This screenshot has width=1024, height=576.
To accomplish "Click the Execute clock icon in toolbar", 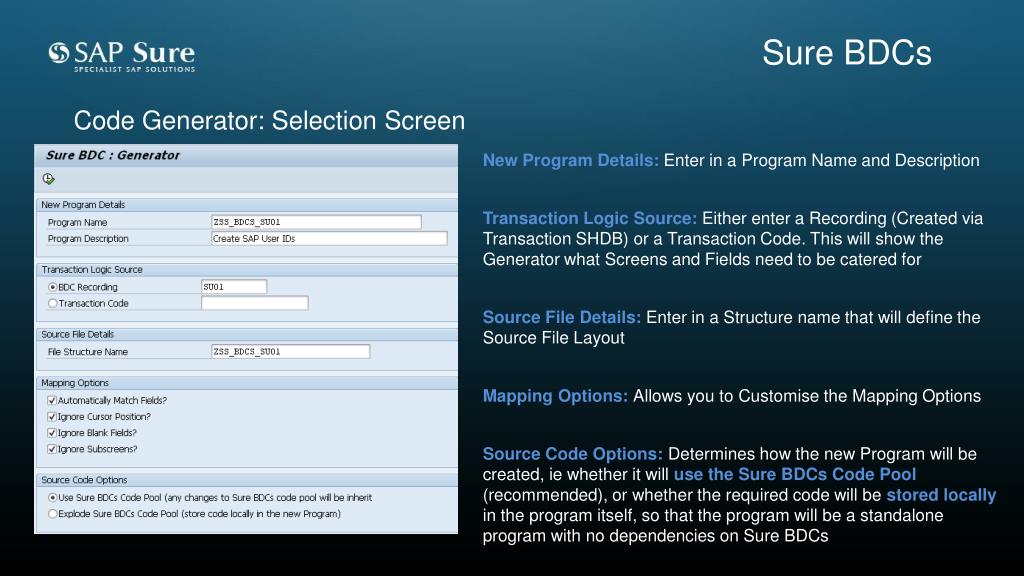I will click(x=48, y=179).
